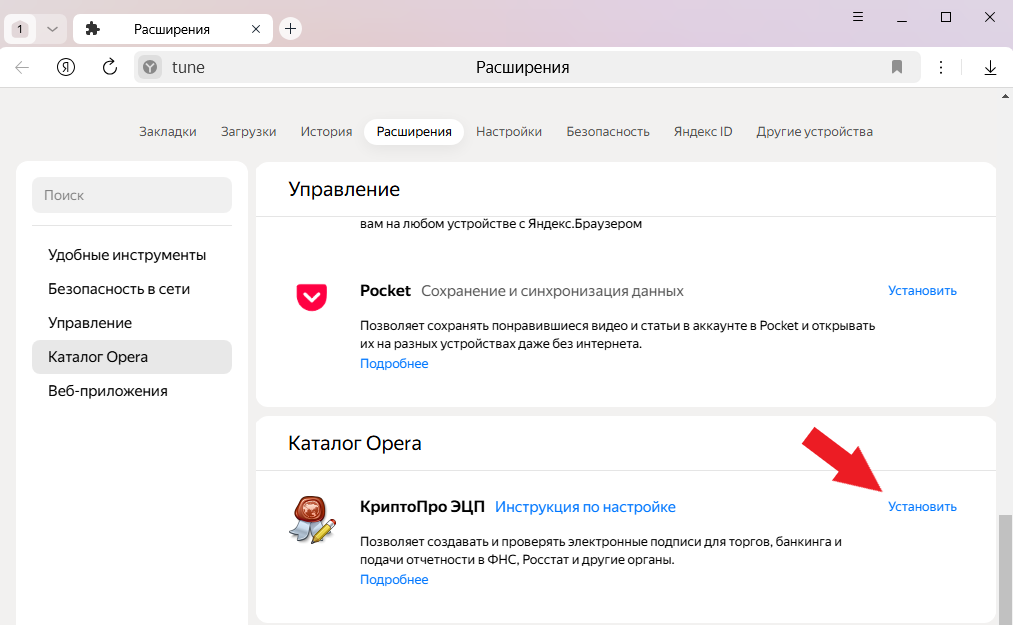Screen dimensions: 1013x625
Task: Select Каталог Opera in the sidebar
Action: [x=132, y=357]
